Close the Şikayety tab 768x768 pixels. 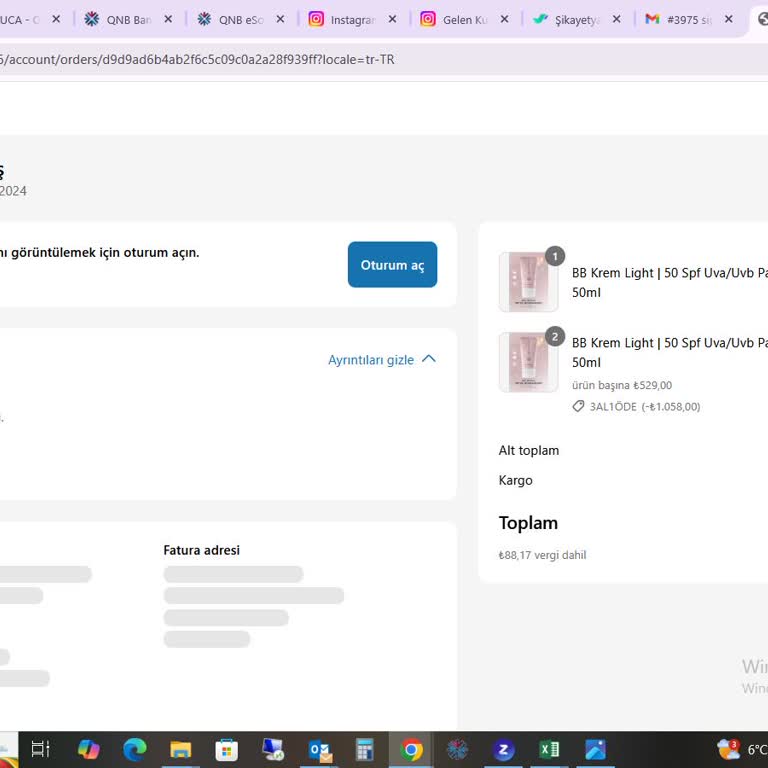pos(617,19)
